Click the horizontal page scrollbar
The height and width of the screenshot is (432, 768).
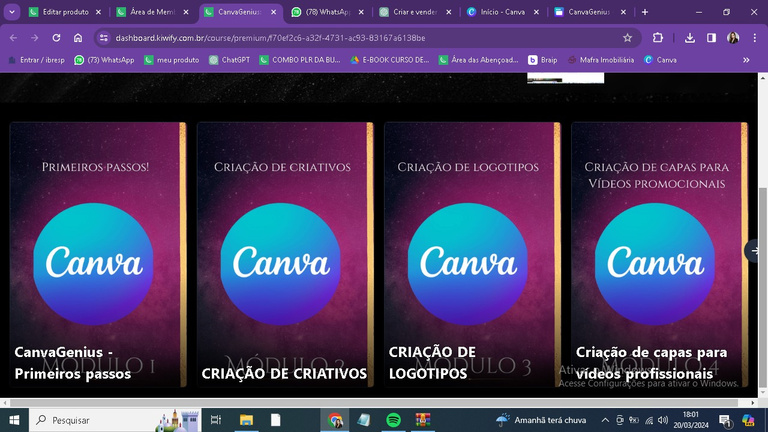[x=374, y=403]
